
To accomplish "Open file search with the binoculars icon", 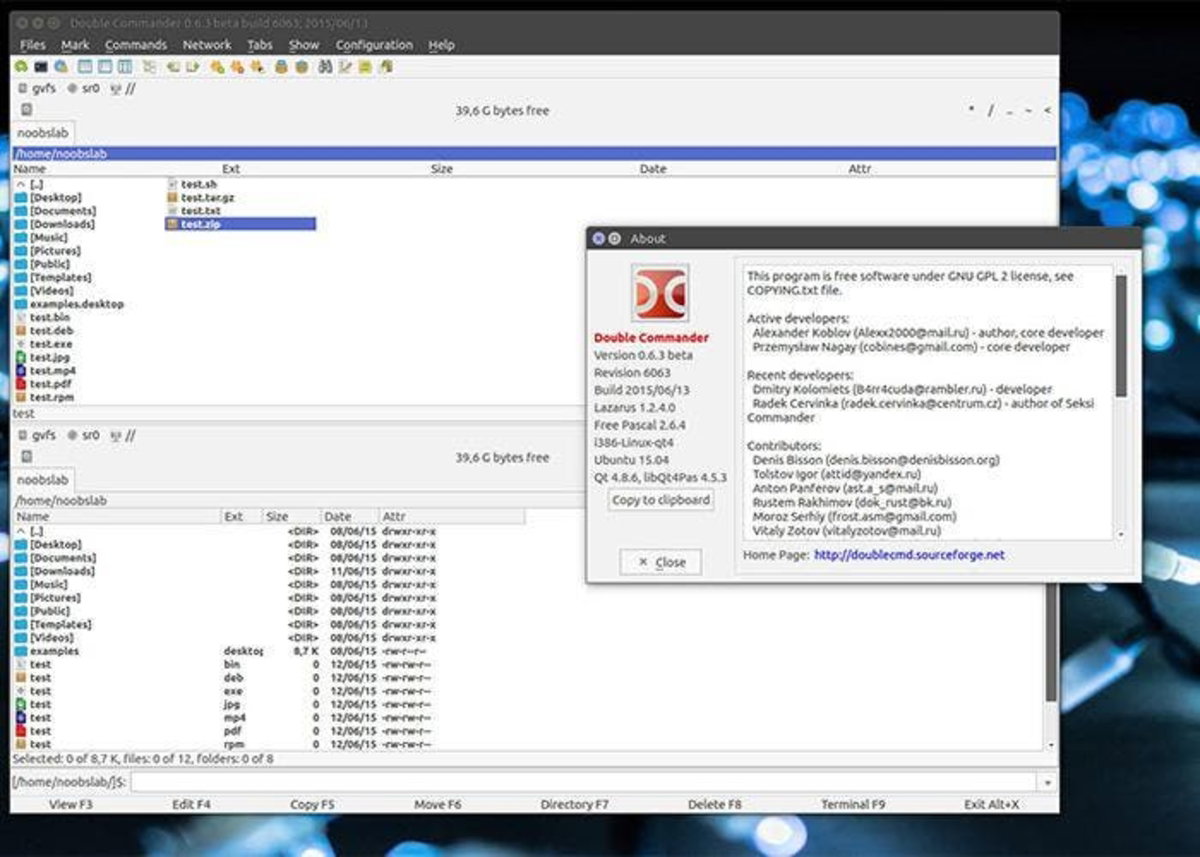I will [x=325, y=66].
